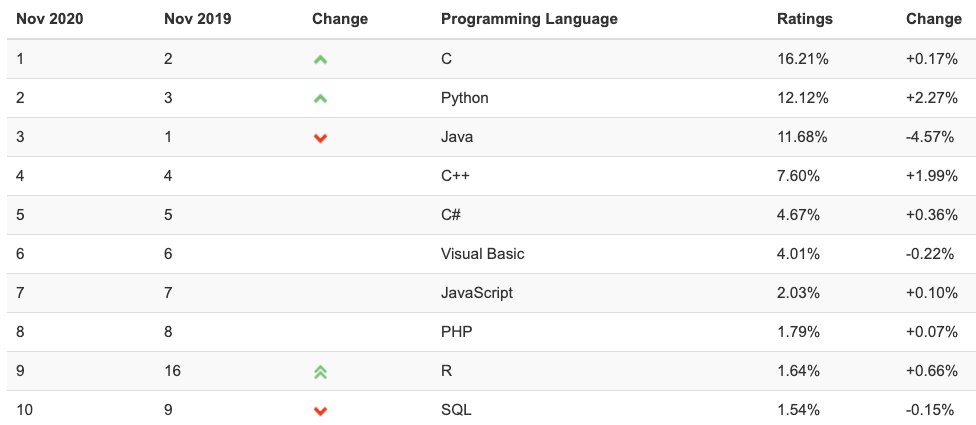
Task: Click green up arrow in Python row
Action: 320,98
